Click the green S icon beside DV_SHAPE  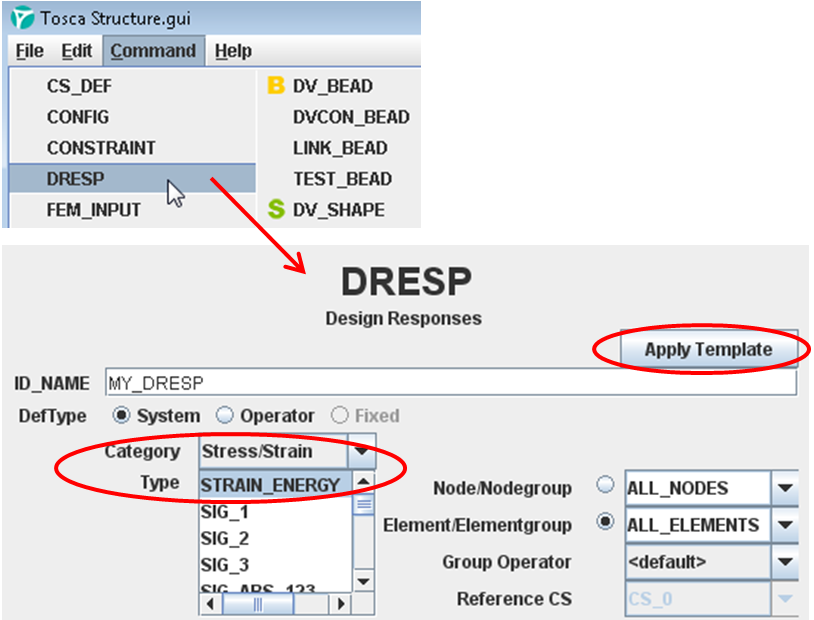pyautogui.click(x=276, y=209)
